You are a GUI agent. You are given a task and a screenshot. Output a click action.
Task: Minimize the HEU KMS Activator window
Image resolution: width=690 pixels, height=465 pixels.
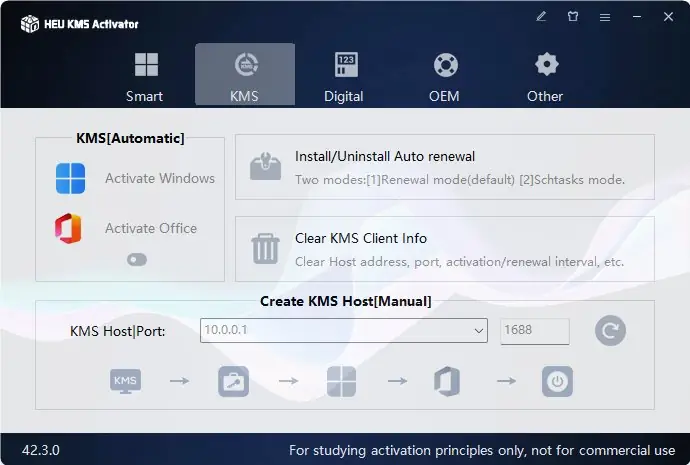coord(637,17)
